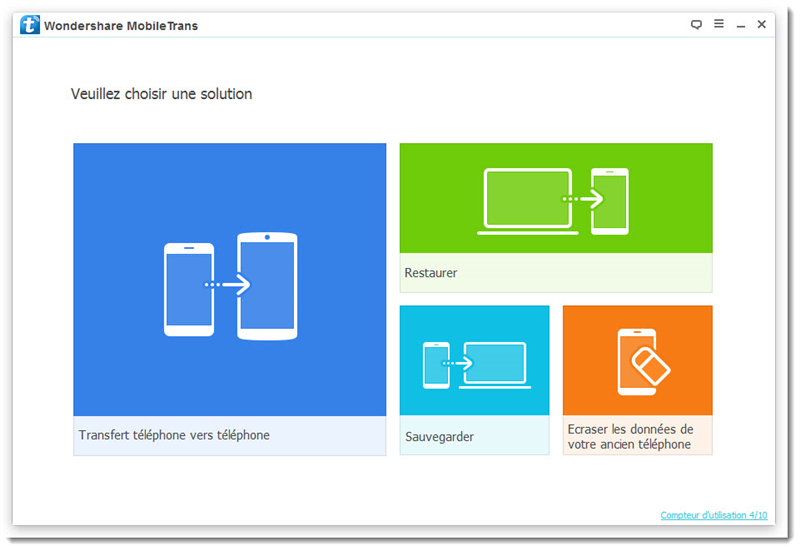Viewport: 800px width, 550px height.
Task: Click the MobileTrans logo icon
Action: [x=30, y=25]
